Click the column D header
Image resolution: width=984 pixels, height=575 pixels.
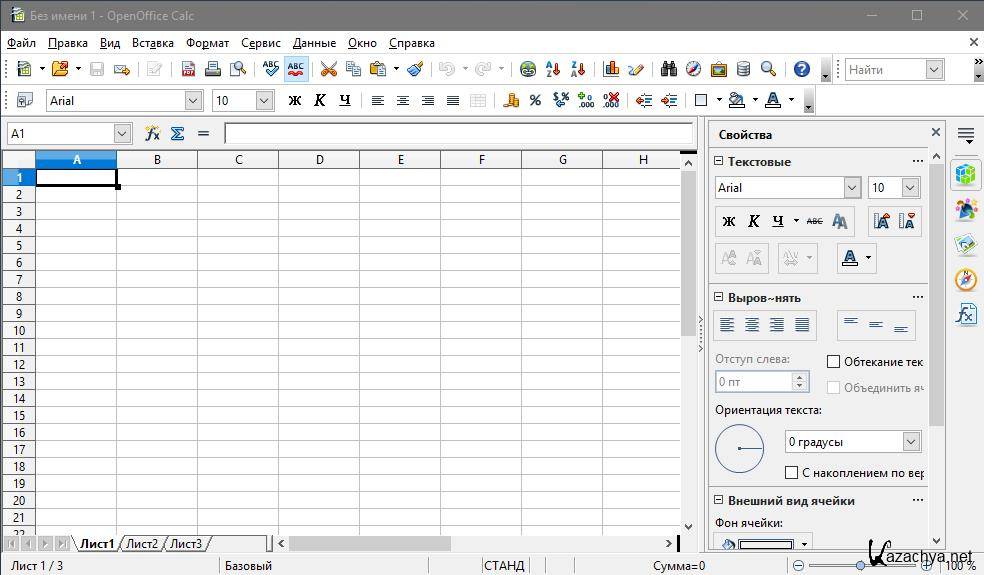pyautogui.click(x=319, y=160)
